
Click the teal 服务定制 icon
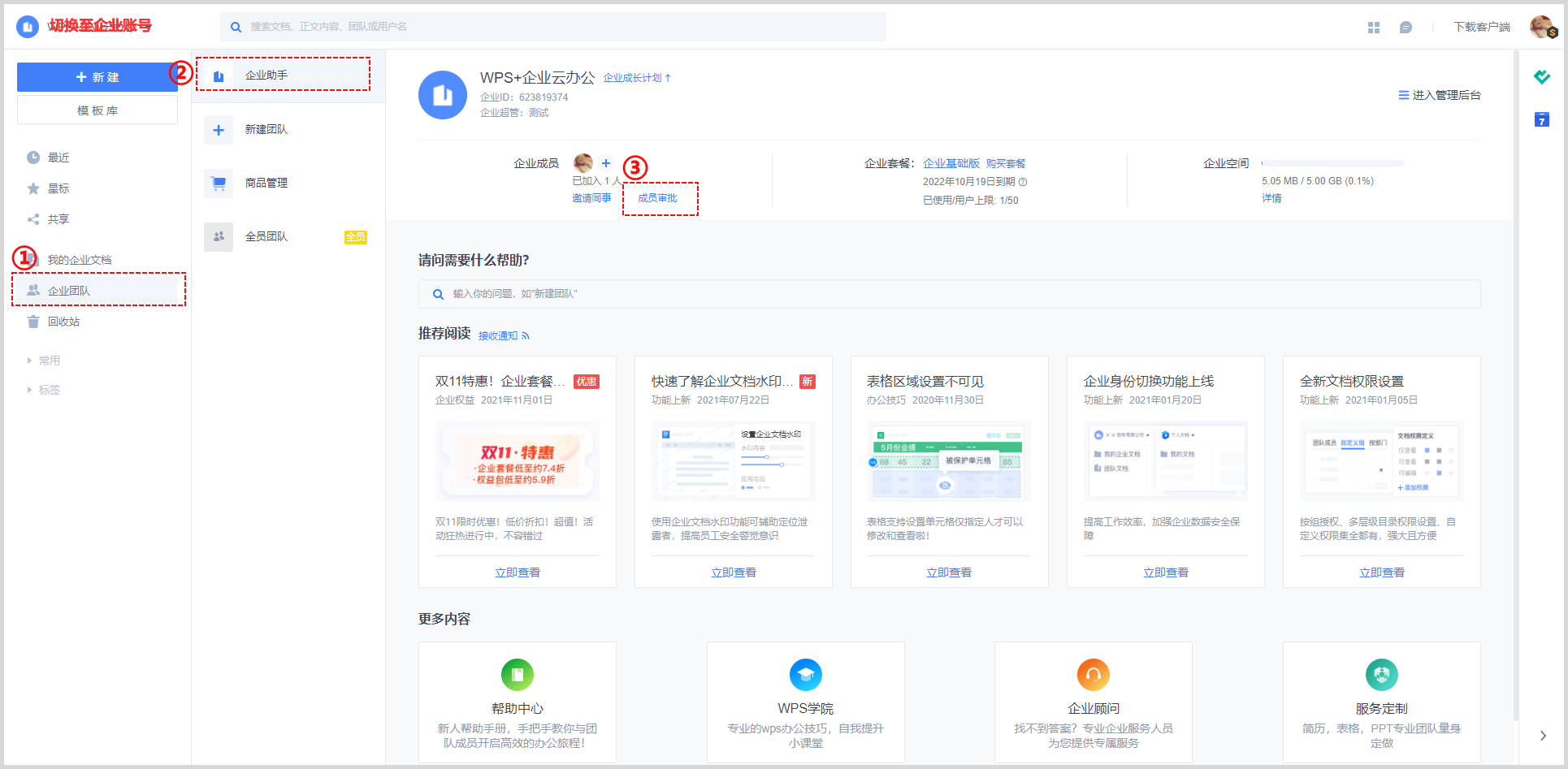coord(1382,675)
